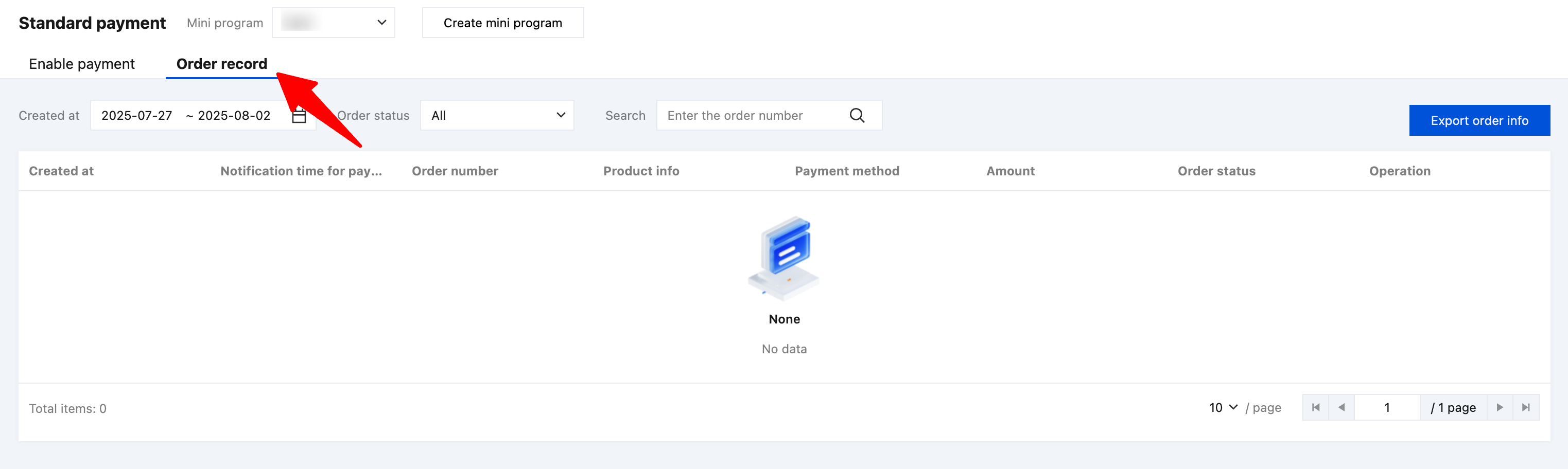Screen dimensions: 1568x469
Task: Change the items per page selector
Action: [x=1222, y=408]
